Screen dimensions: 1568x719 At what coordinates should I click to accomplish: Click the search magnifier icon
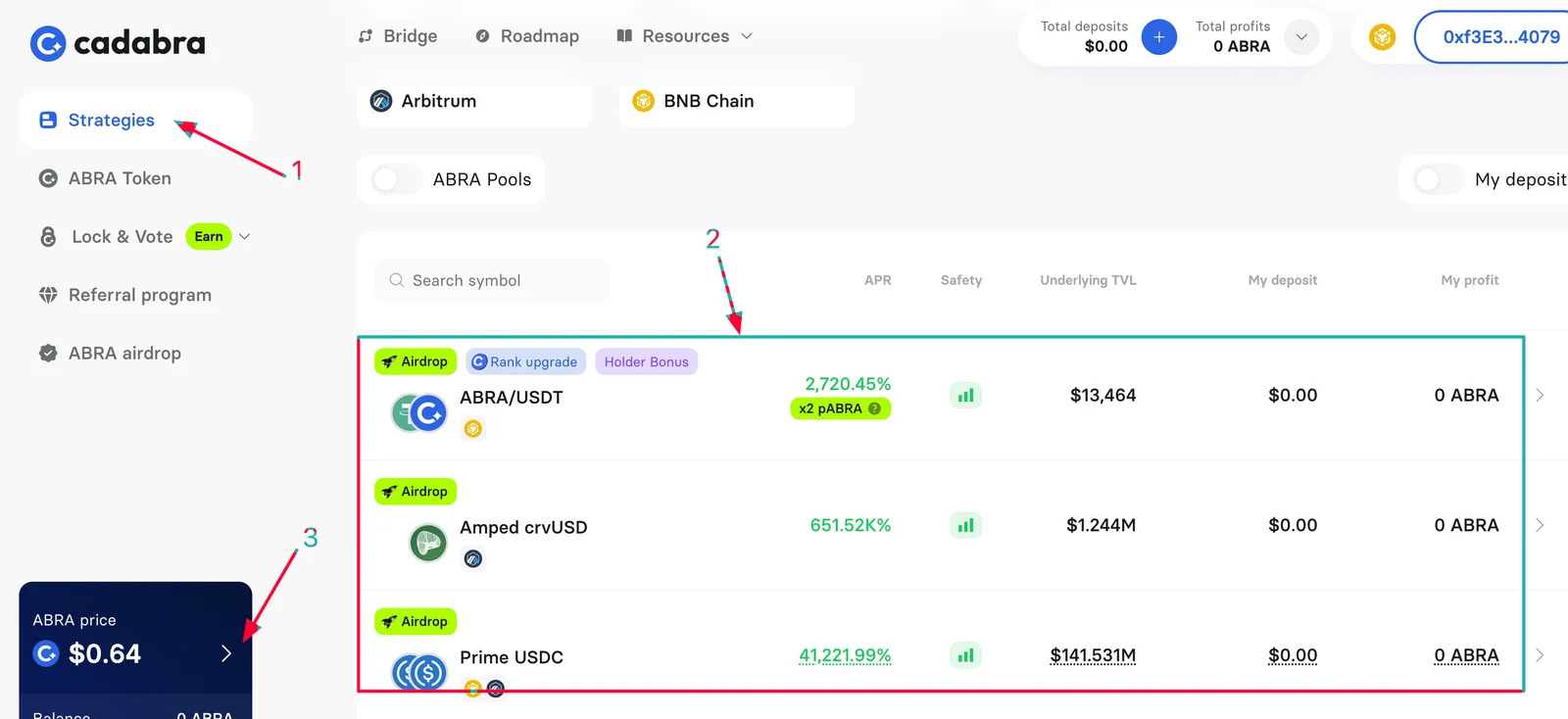397,280
